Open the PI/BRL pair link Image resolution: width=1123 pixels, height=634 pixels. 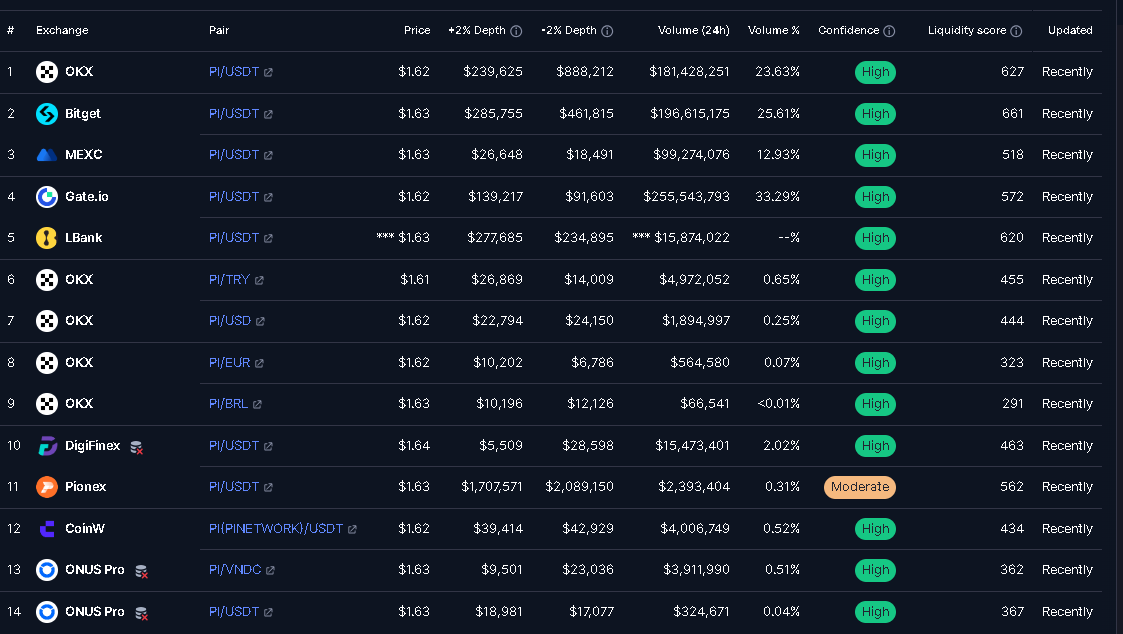click(x=228, y=404)
